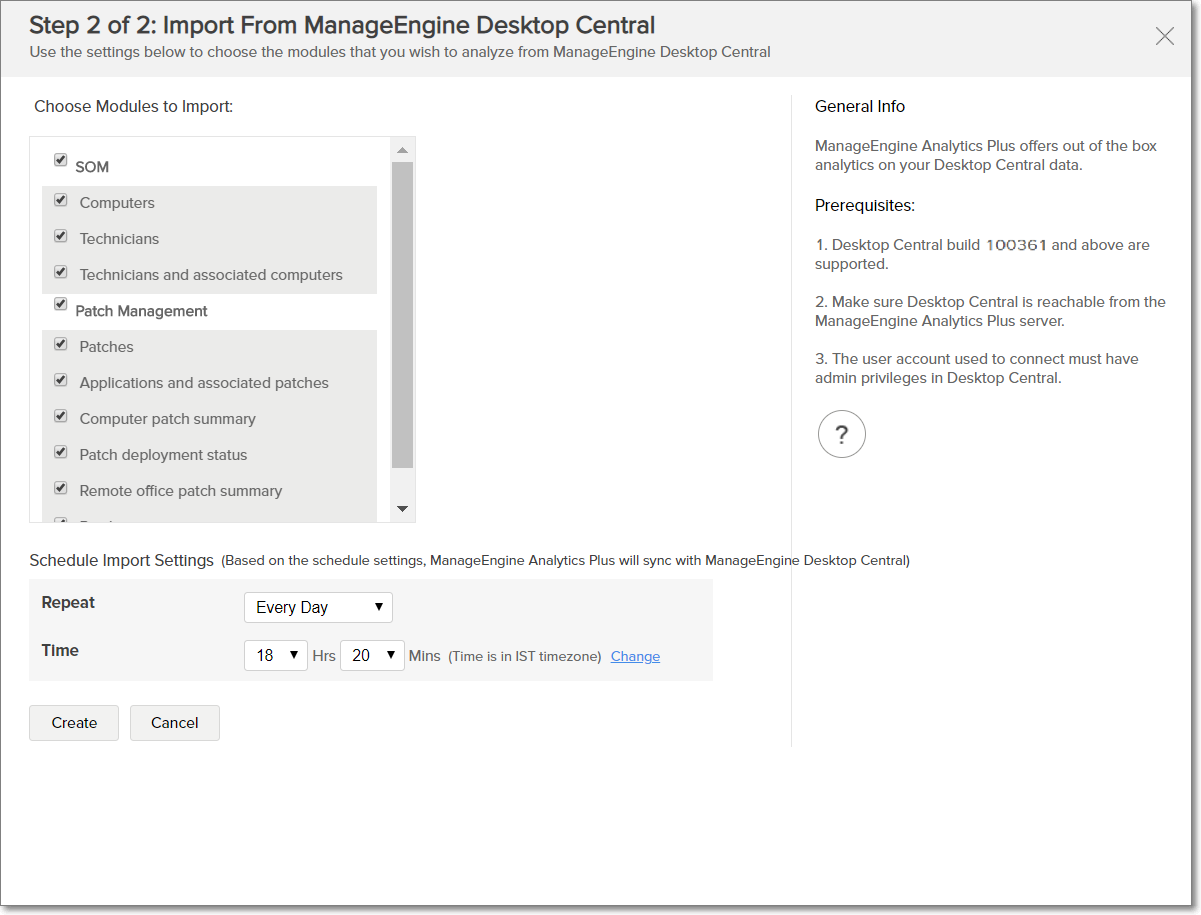Click the 'Schedule Import Settings' heading
The height and width of the screenshot is (915, 1201).
point(122,560)
